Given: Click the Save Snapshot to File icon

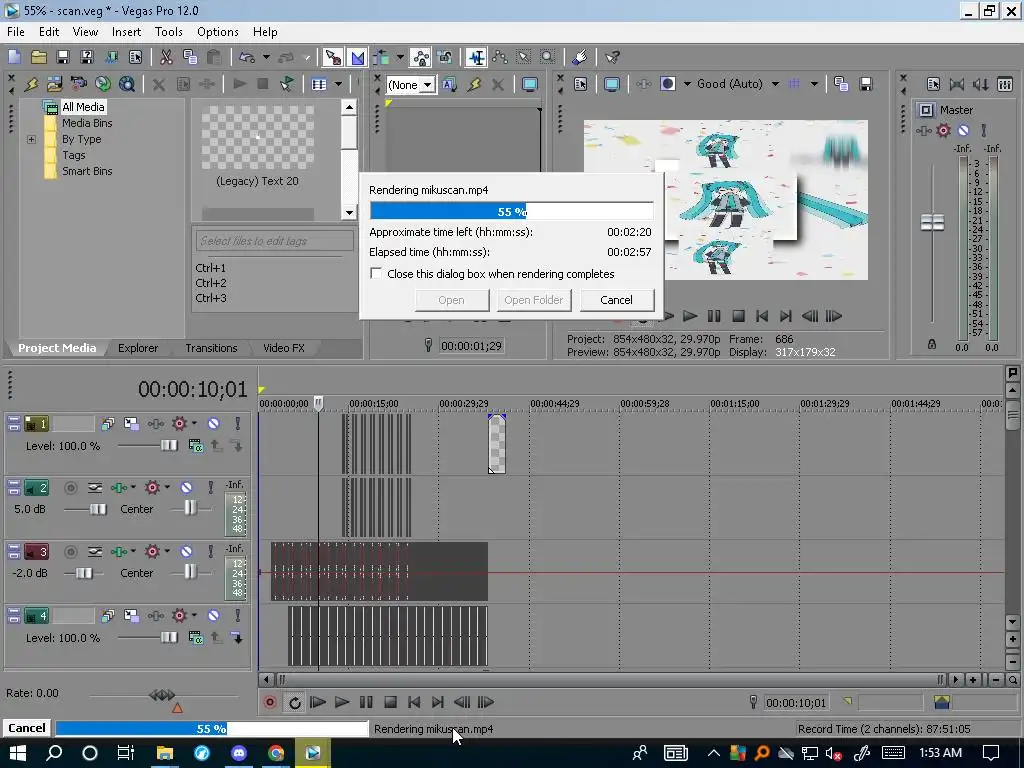Looking at the screenshot, I should pyautogui.click(x=866, y=84).
